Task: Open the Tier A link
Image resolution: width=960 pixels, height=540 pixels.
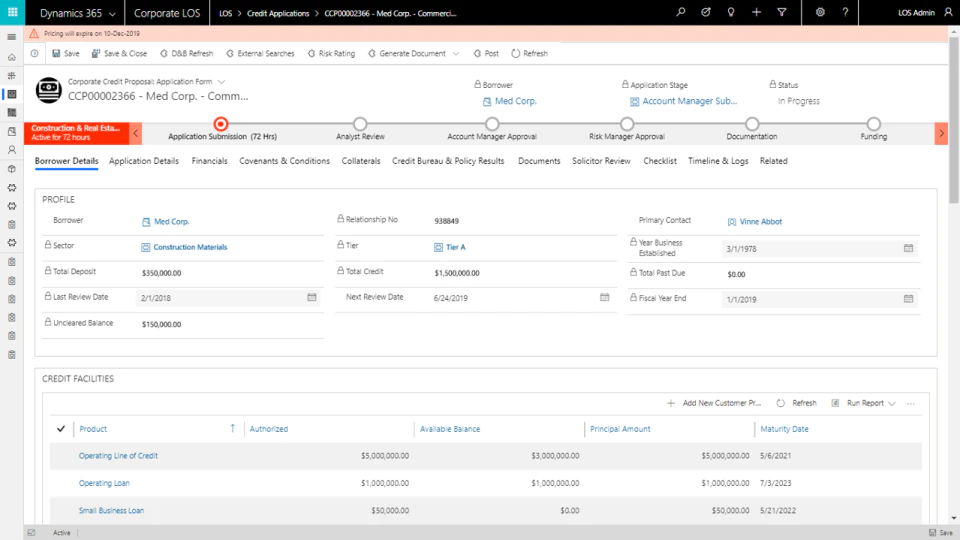Action: point(456,247)
